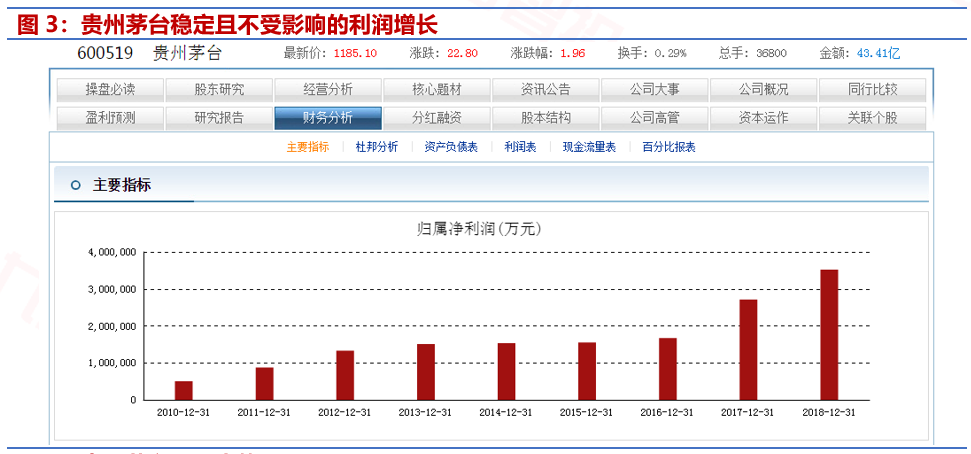Click the 2010-12-31 profit bar

[x=183, y=390]
